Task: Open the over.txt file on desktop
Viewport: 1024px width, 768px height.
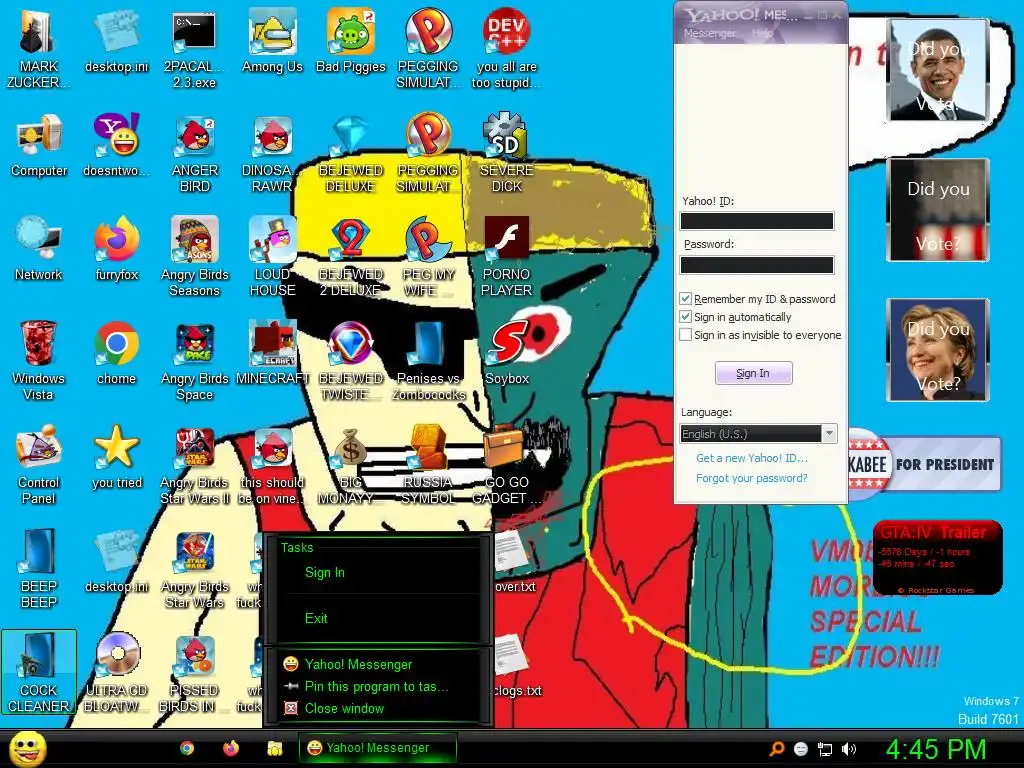Action: pos(514,561)
